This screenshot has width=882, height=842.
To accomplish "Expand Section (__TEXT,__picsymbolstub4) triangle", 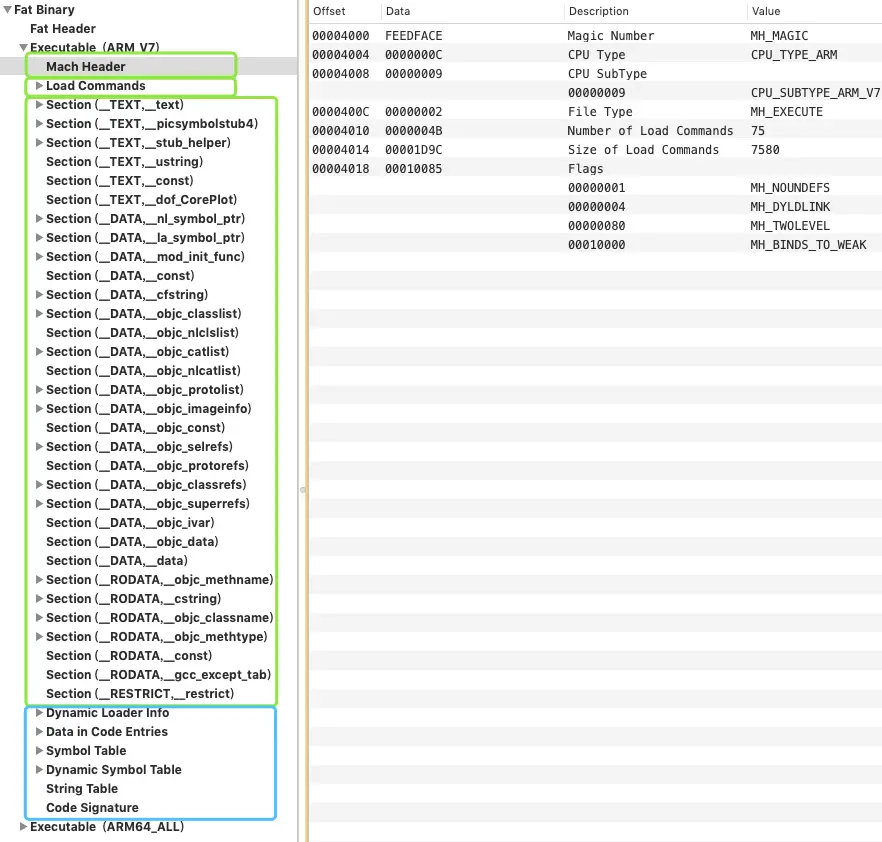I will [39, 124].
